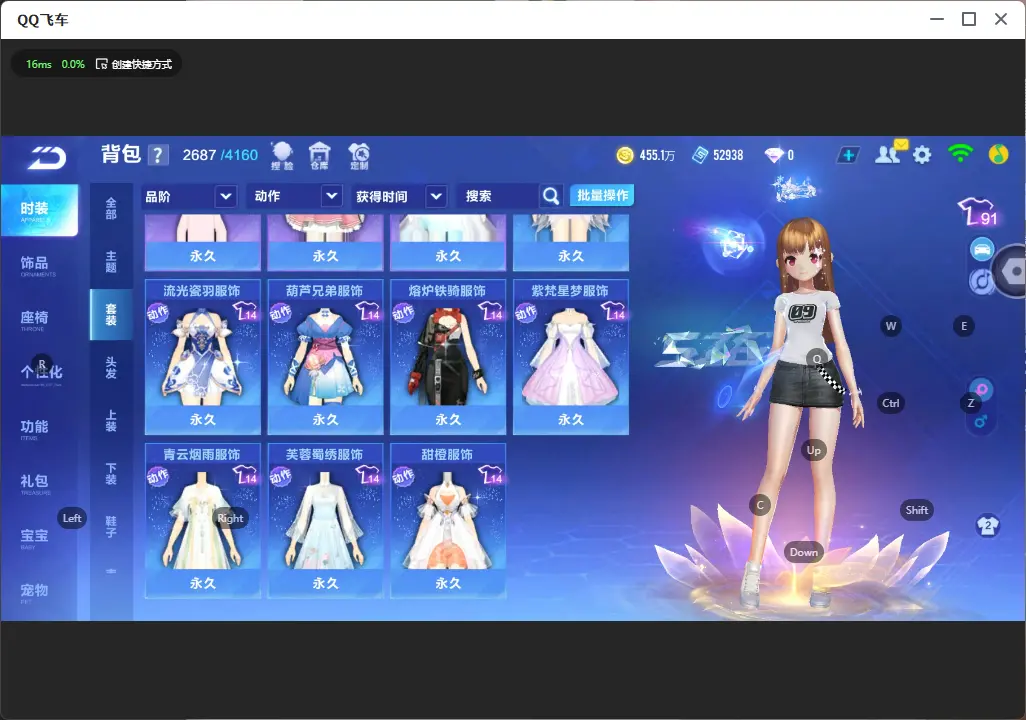Open the 定制 customization icon

(359, 156)
